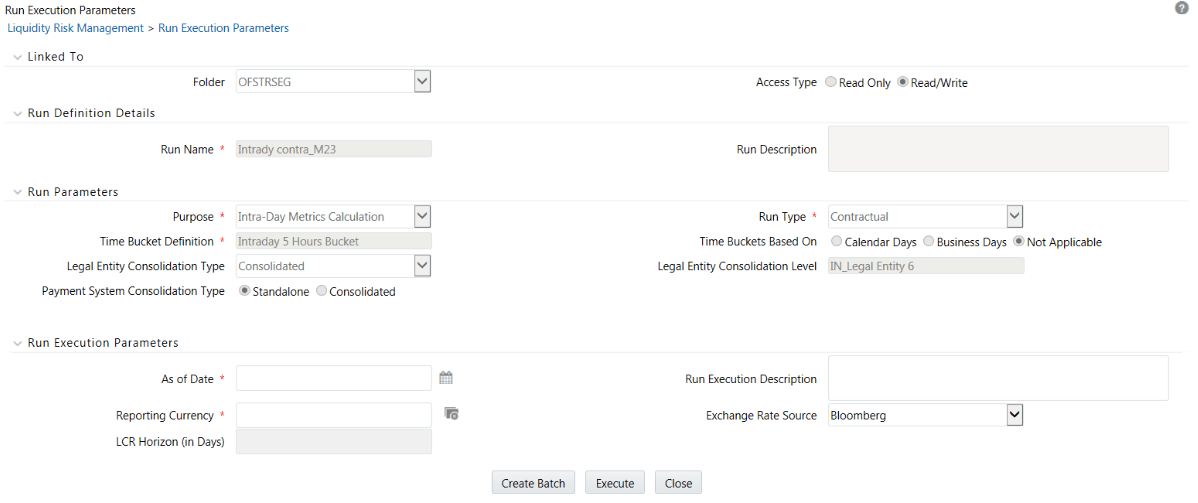Collapse the Run Definition Details section

17,113
